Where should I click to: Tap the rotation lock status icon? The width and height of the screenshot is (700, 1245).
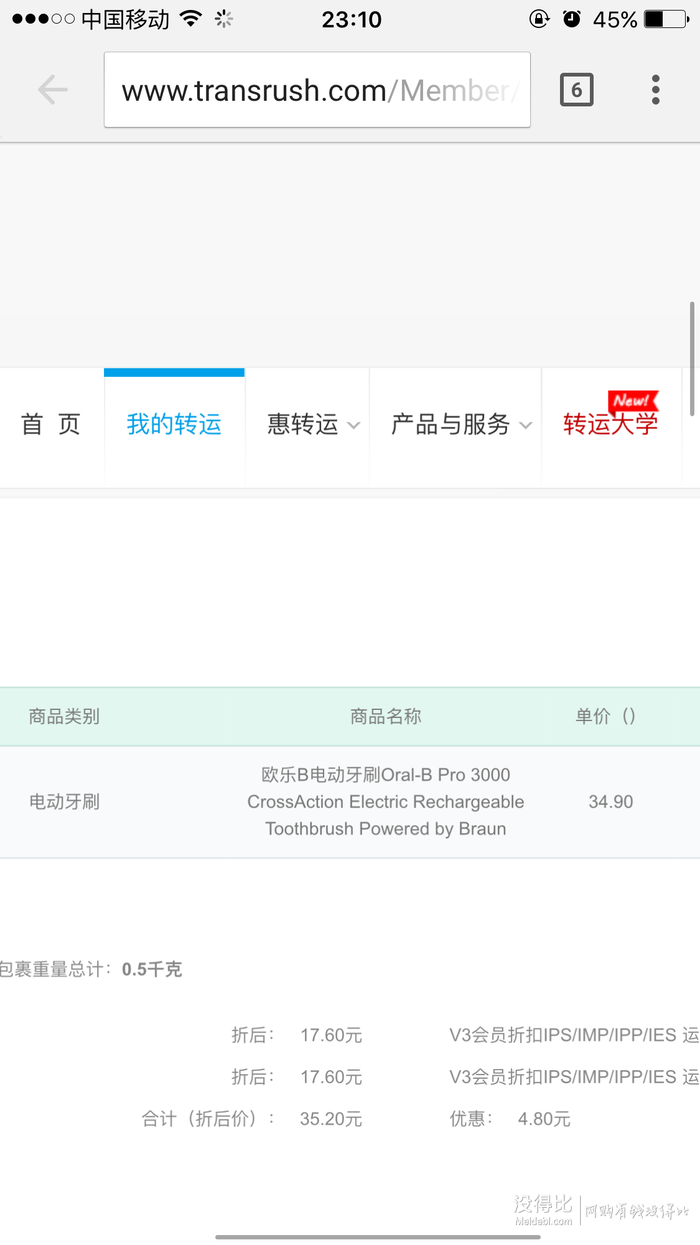(x=539, y=19)
